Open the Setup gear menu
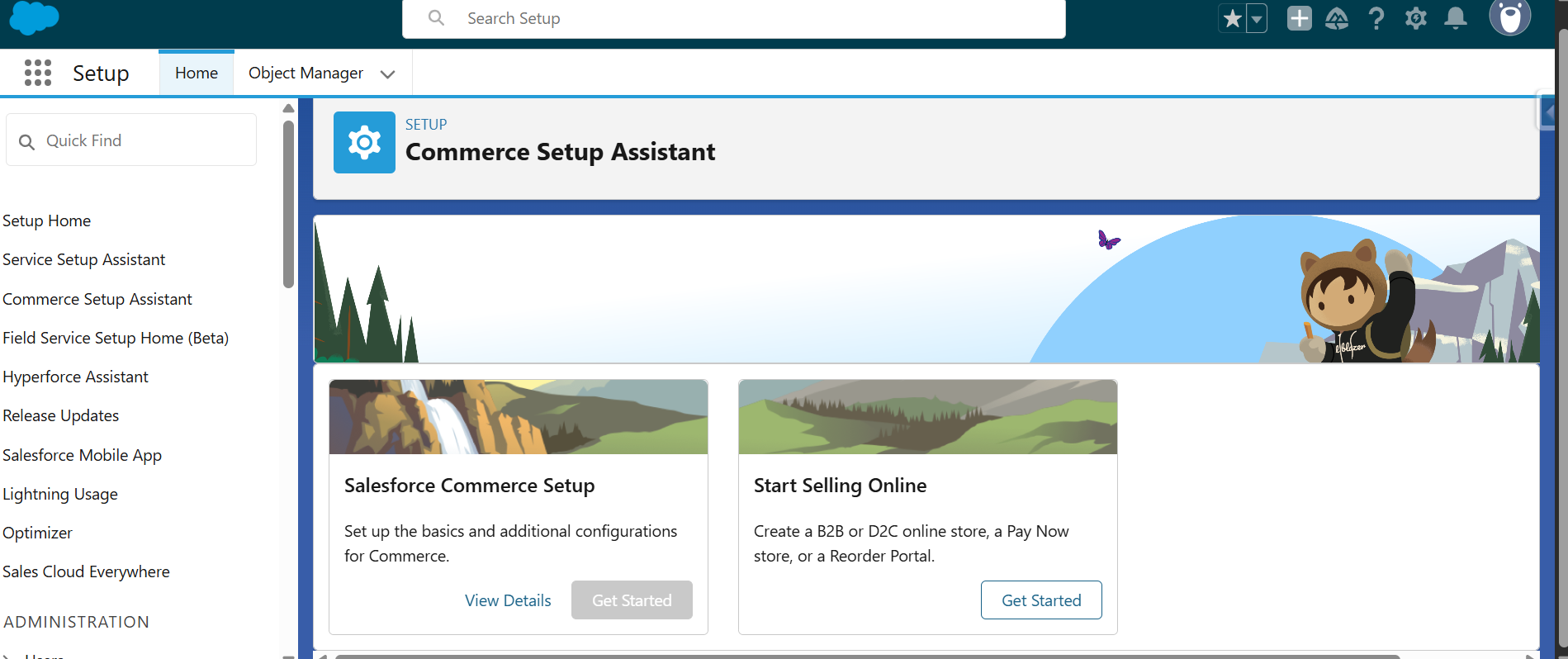Image resolution: width=1568 pixels, height=659 pixels. pyautogui.click(x=1415, y=18)
